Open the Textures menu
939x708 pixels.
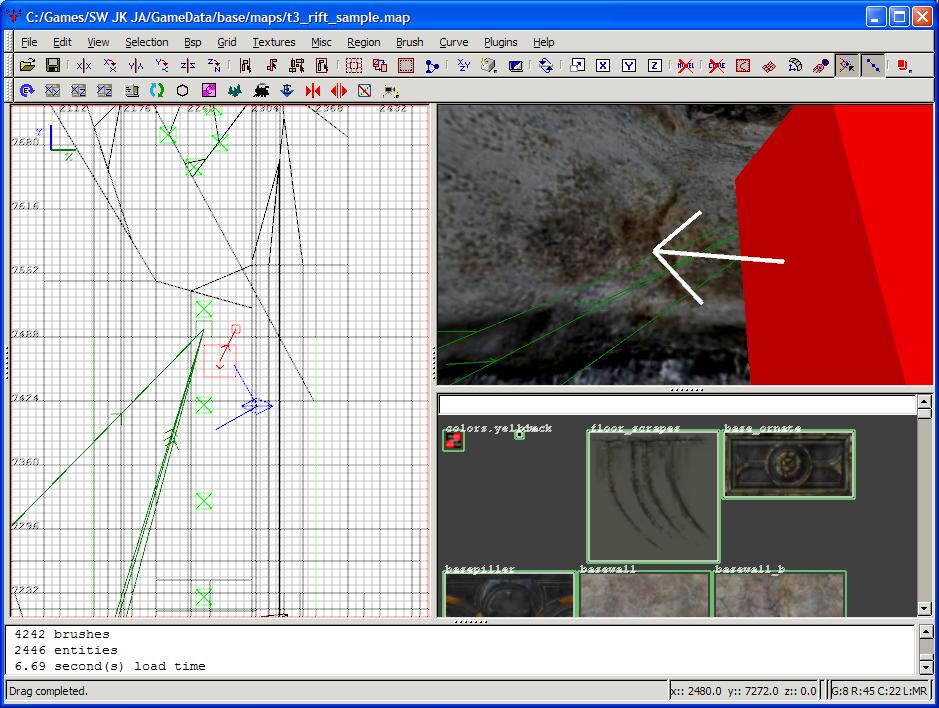pos(274,42)
